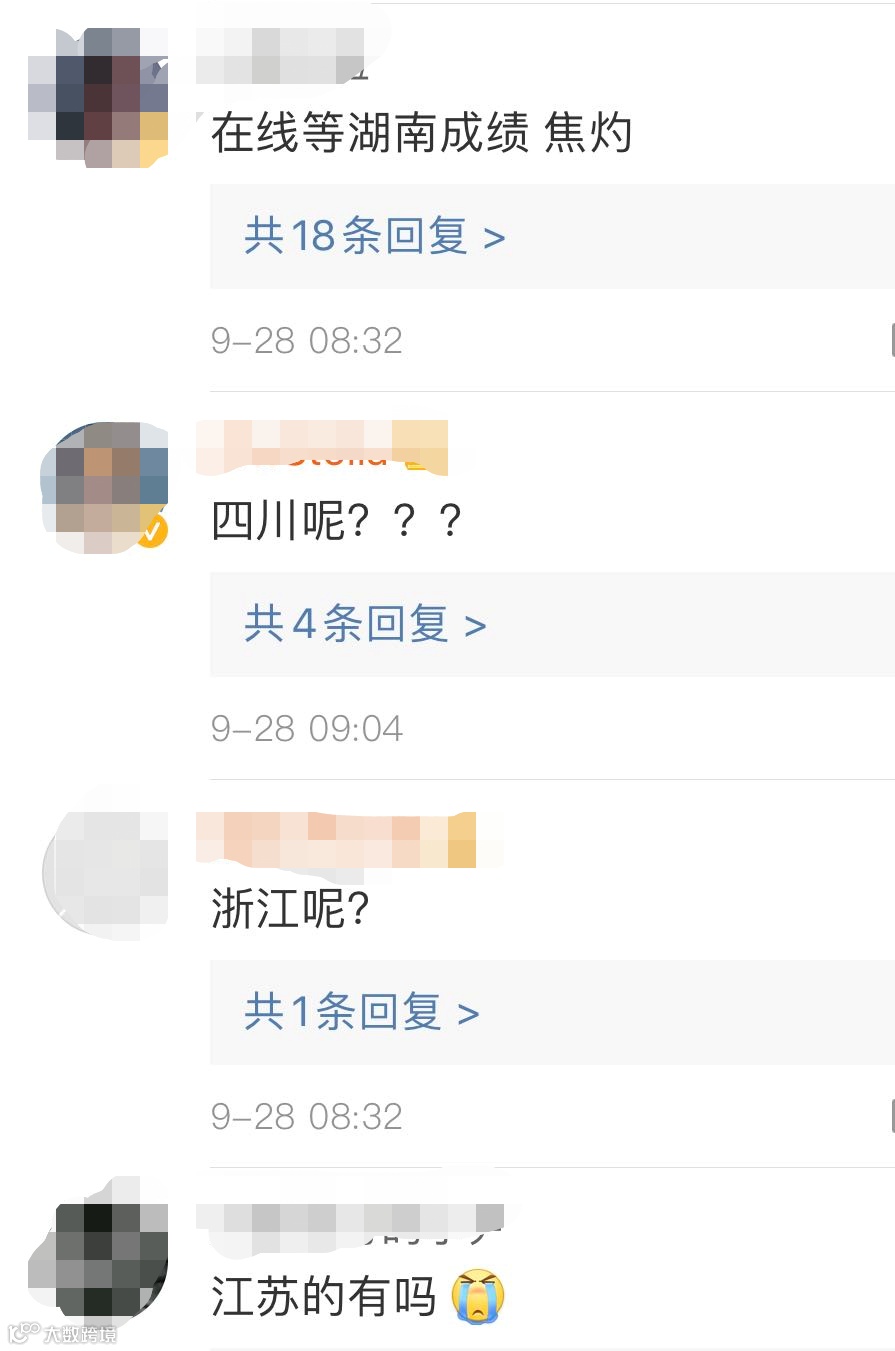The width and height of the screenshot is (895, 1351).
Task: Tap the crying emoji in the Jiangsu comment
Action: (478, 1296)
